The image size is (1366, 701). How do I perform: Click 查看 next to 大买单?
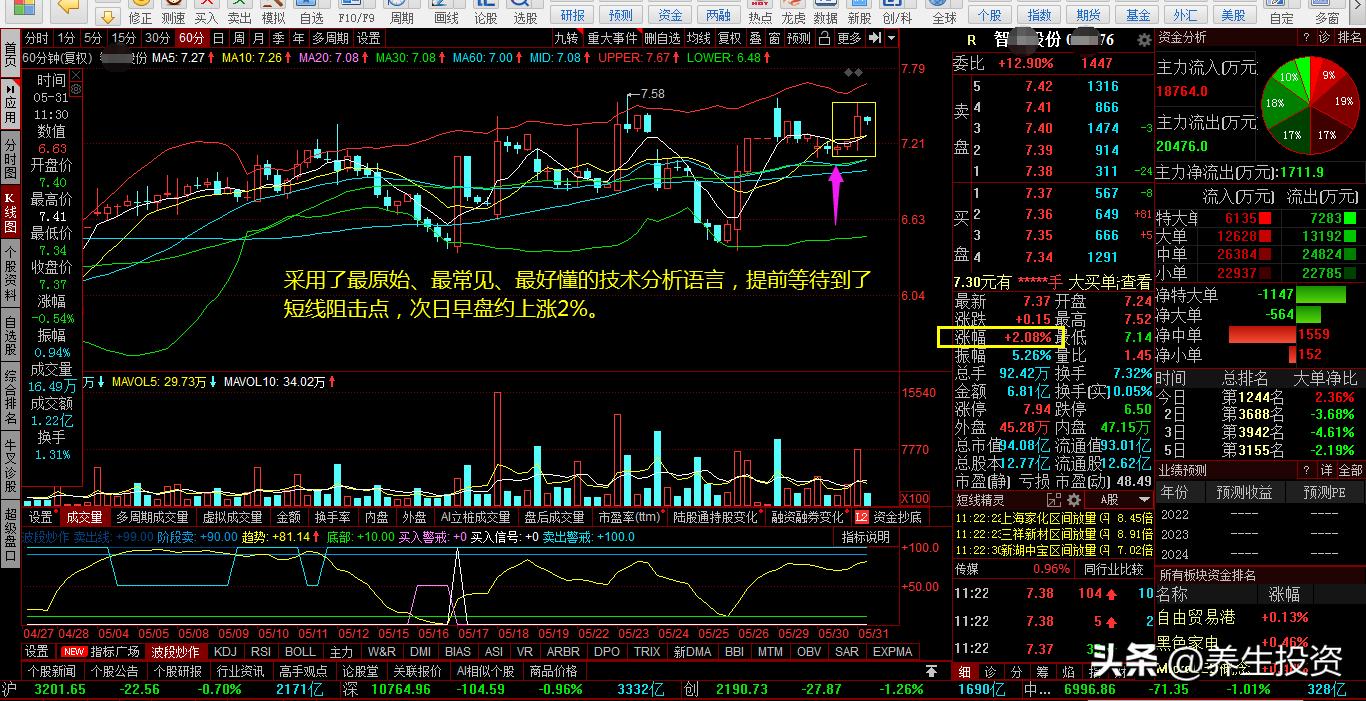tap(1135, 283)
